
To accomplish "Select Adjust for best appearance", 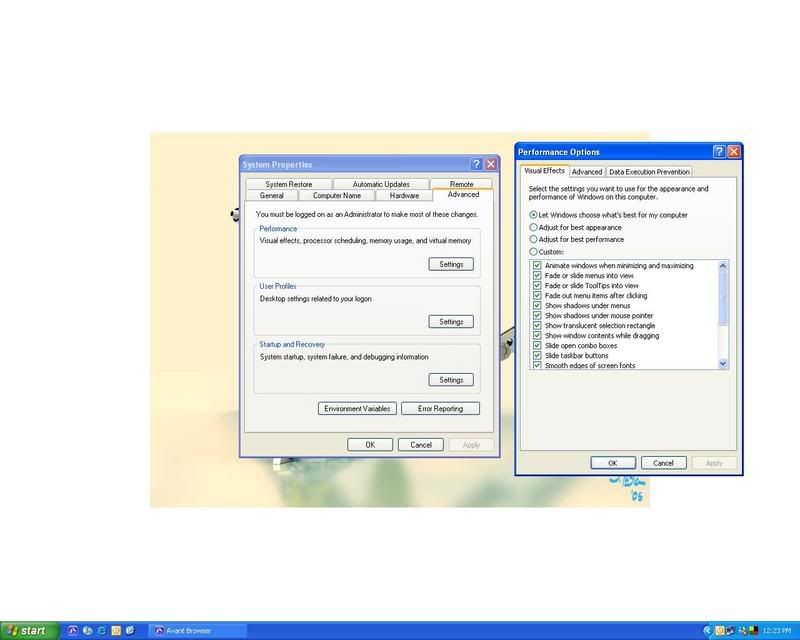I will [533, 227].
